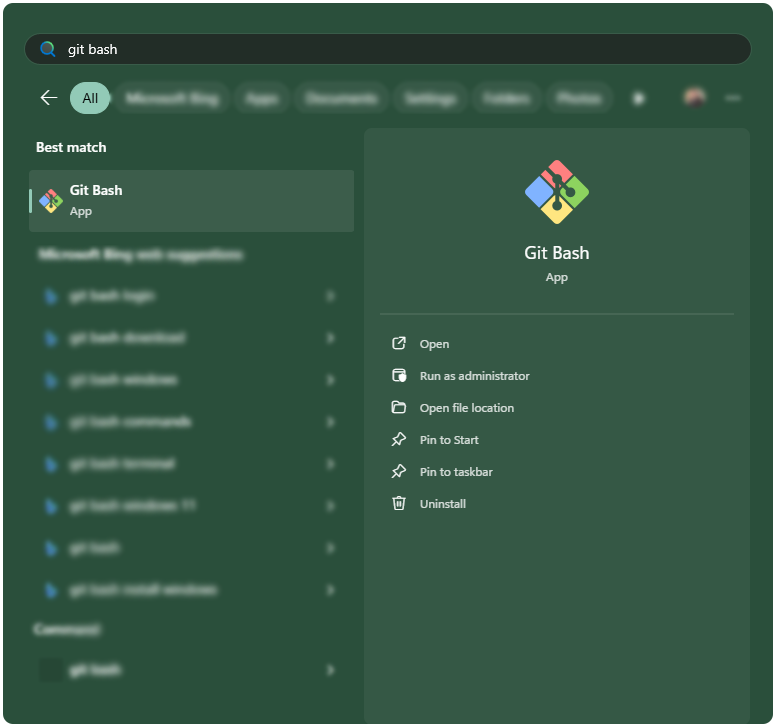Expand the 'git bash download' suggestion chevron

[x=330, y=338]
